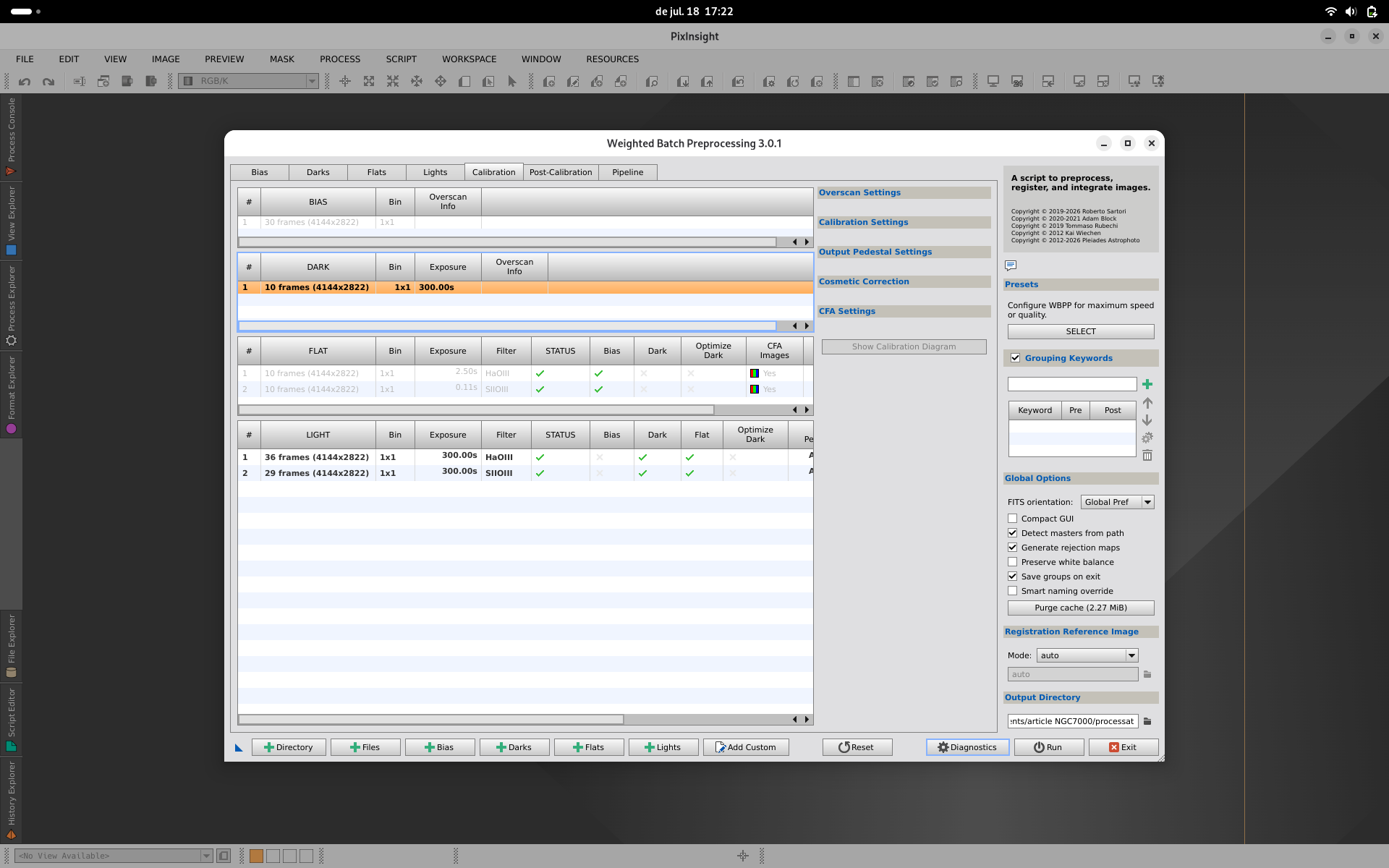The height and width of the screenshot is (868, 1389).
Task: Open the View Explorer side panel
Action: pyautogui.click(x=11, y=221)
